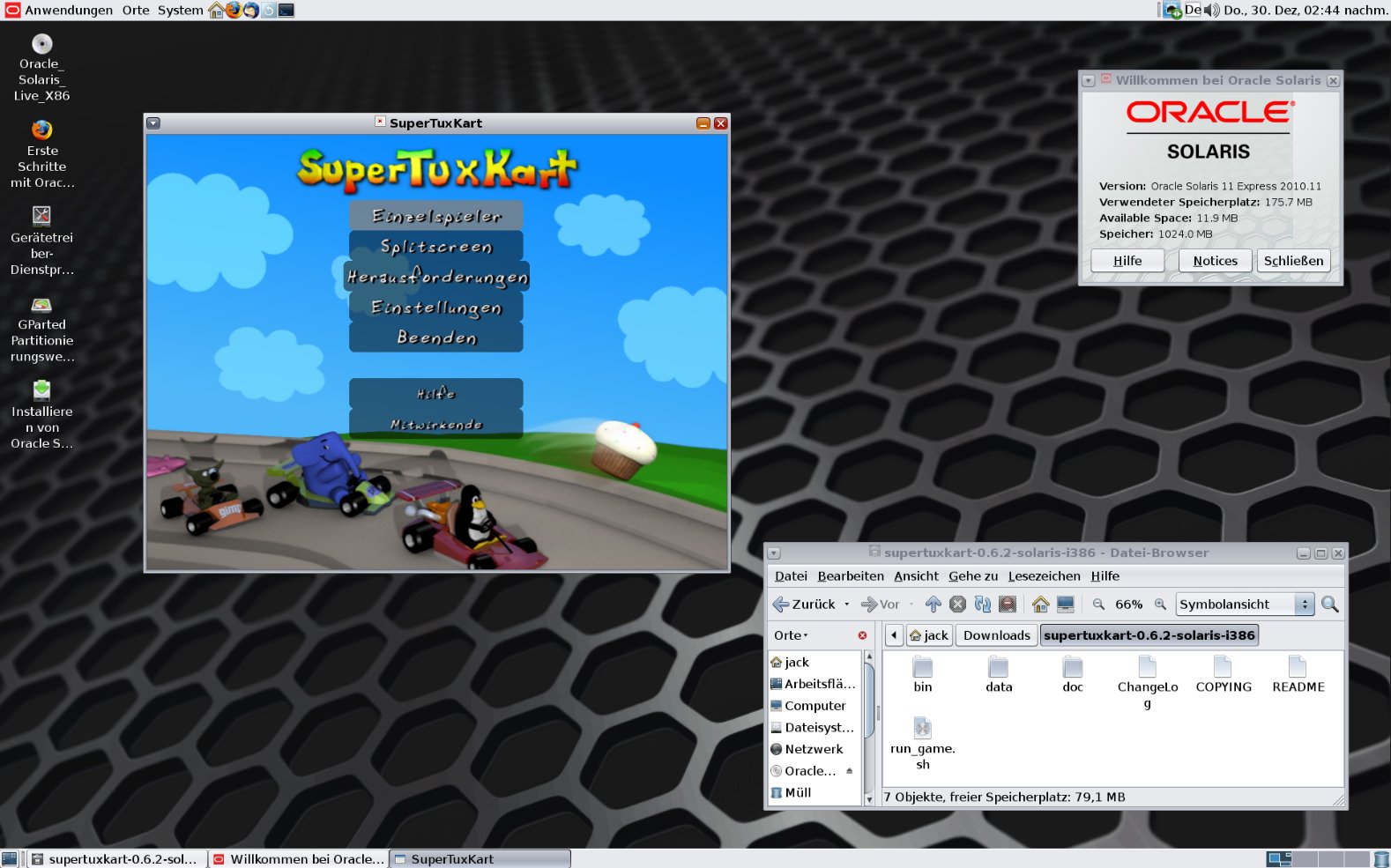1391x868 pixels.
Task: Select Netzwerk in Orte sidebar
Action: coord(815,749)
